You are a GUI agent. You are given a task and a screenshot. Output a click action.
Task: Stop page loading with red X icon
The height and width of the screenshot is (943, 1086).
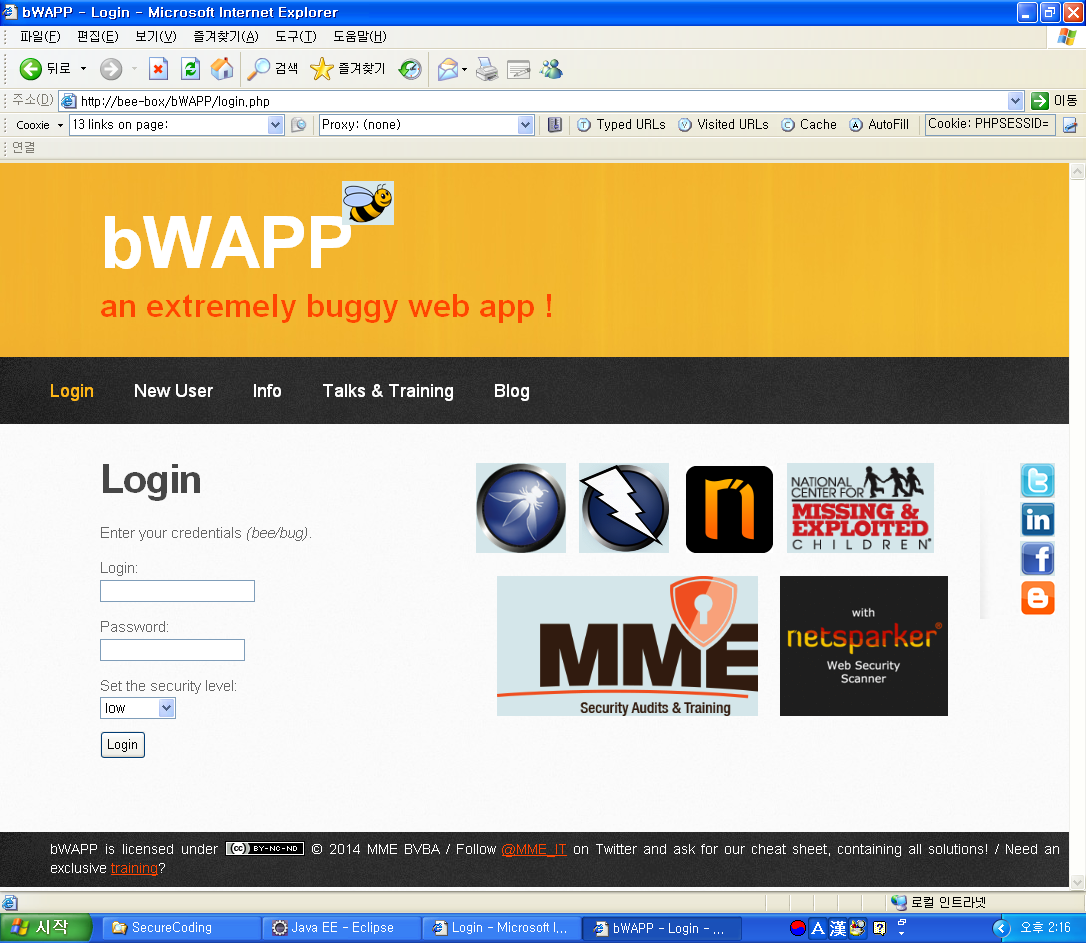[x=159, y=69]
